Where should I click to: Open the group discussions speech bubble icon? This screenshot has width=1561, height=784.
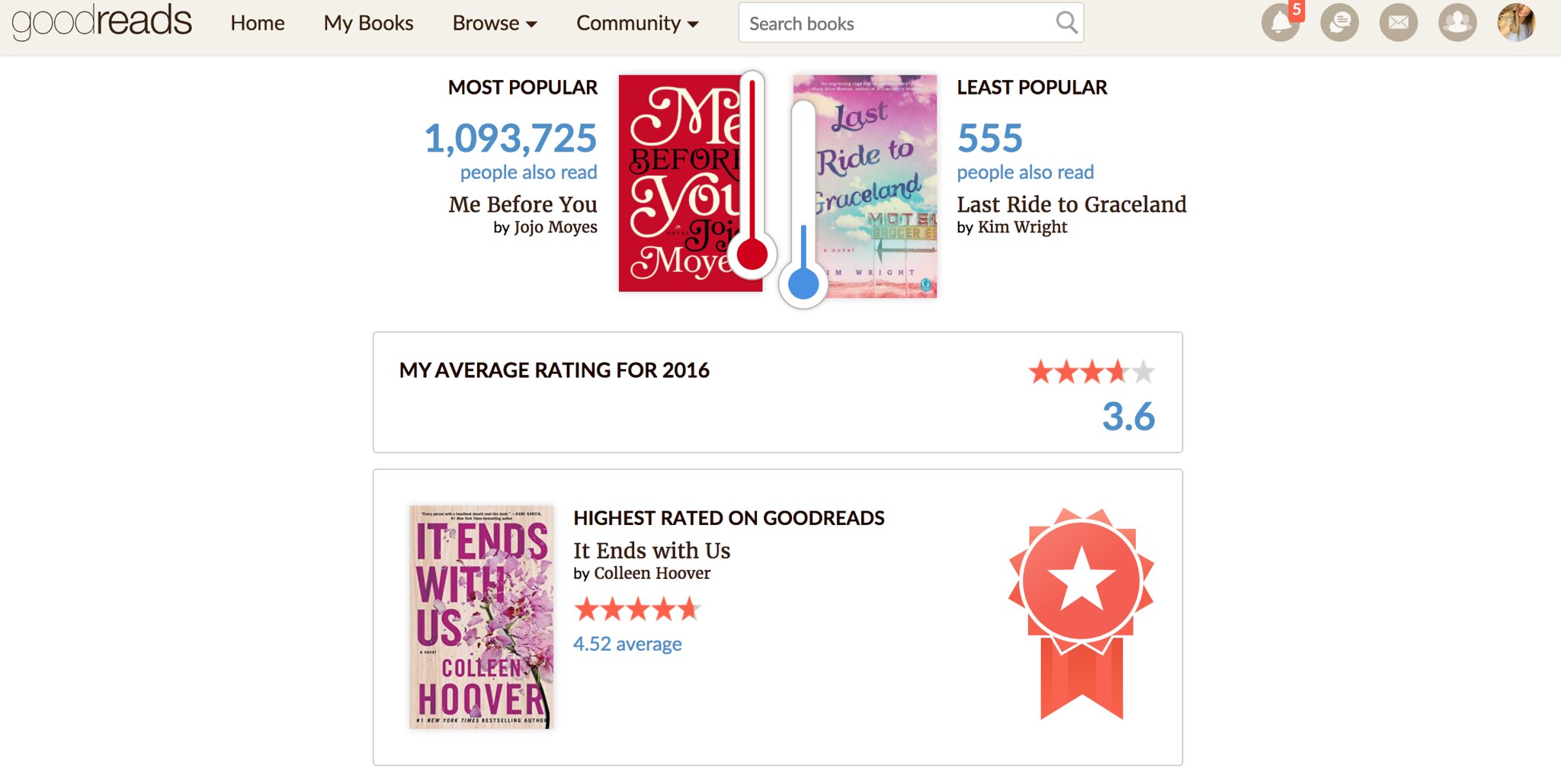[x=1339, y=23]
